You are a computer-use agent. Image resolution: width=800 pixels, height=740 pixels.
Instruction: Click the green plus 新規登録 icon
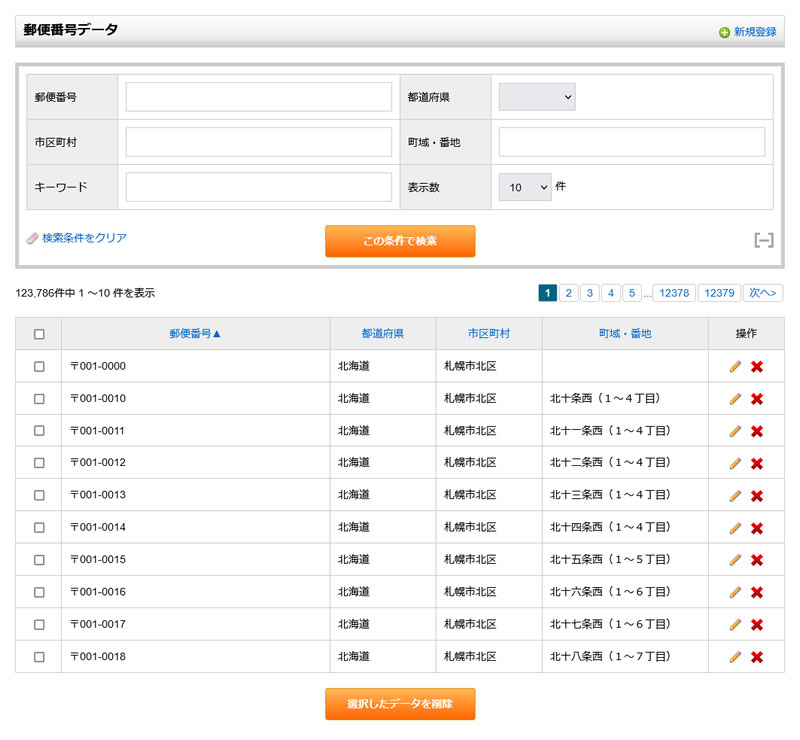pos(724,32)
